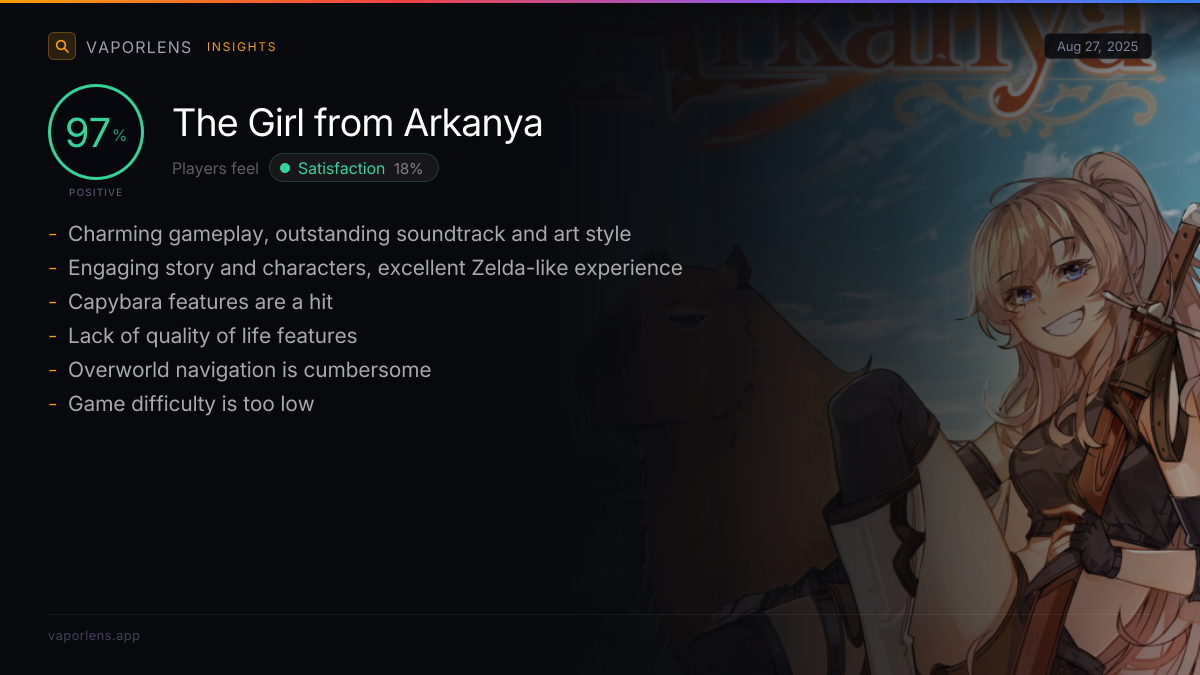Click the POSITIVE label under the score

(x=96, y=192)
